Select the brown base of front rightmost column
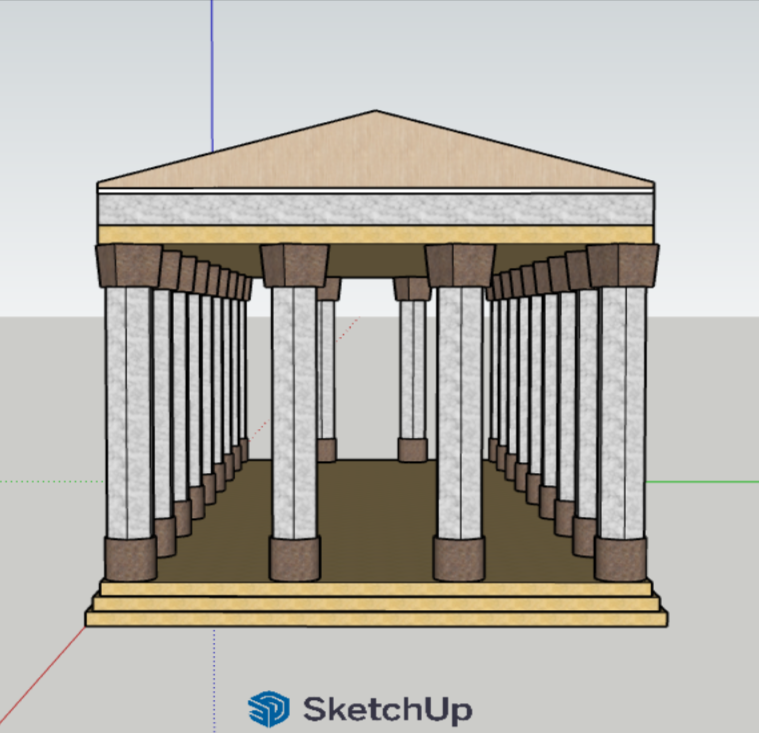The height and width of the screenshot is (733, 759). [x=621, y=558]
